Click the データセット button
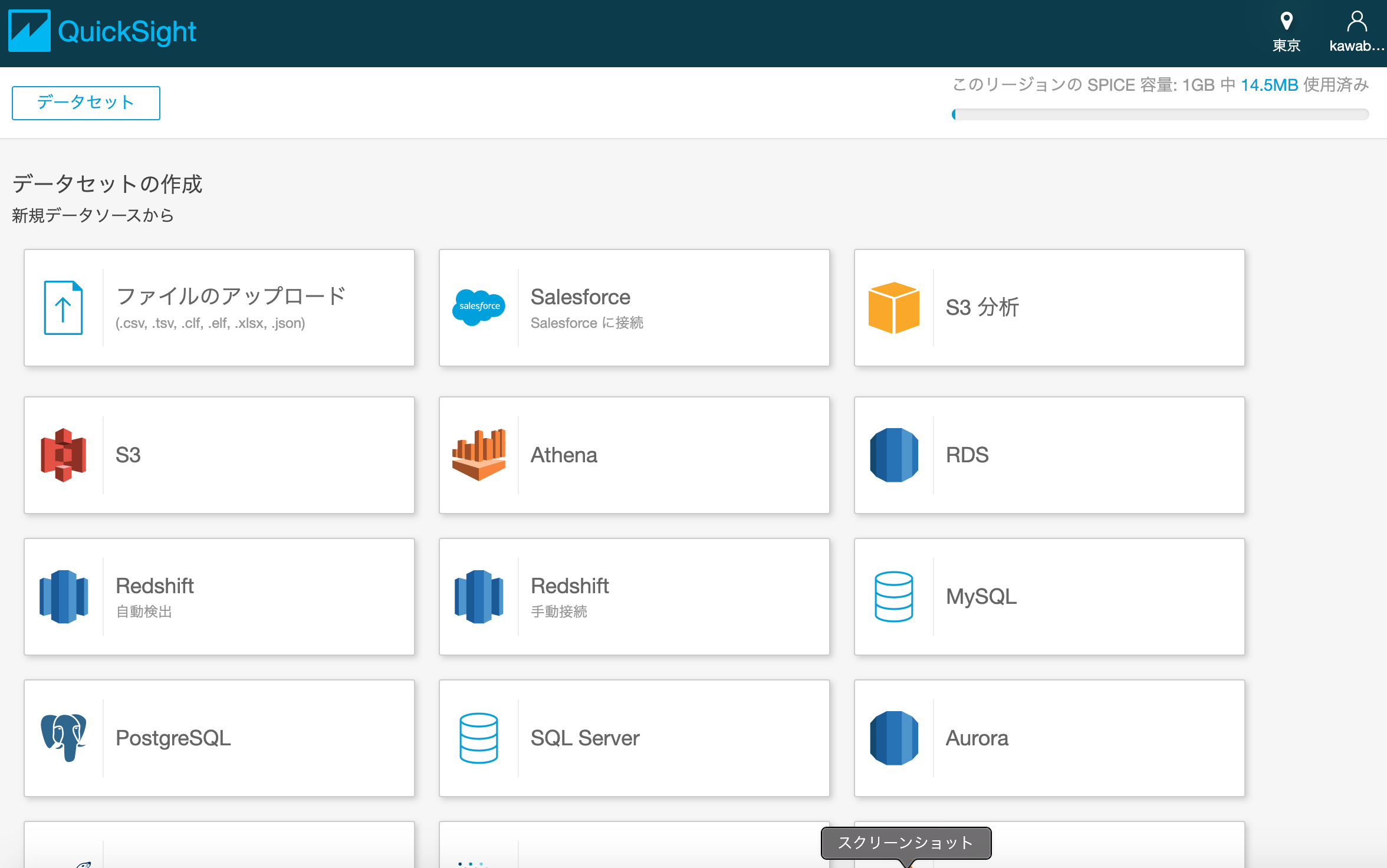Viewport: 1387px width, 868px height. [86, 103]
